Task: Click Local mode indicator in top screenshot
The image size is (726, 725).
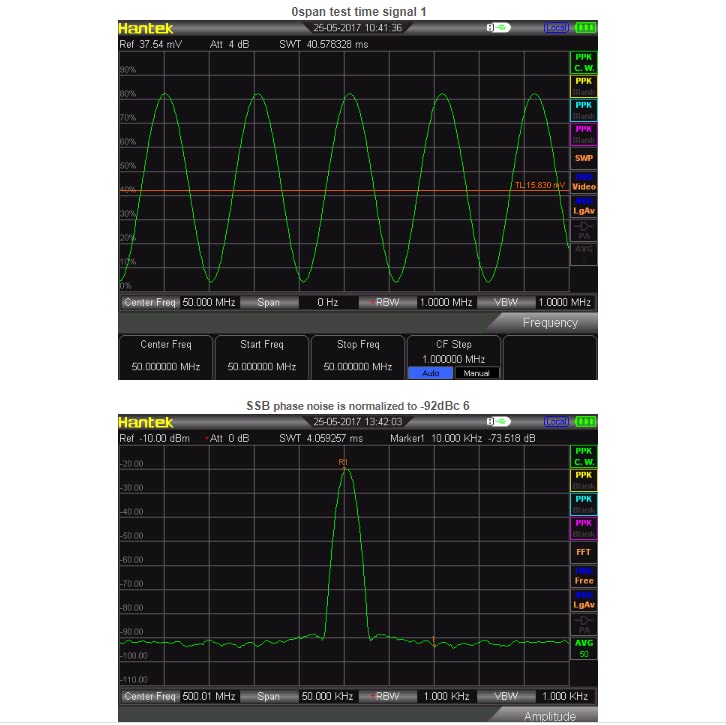Action: coord(556,28)
